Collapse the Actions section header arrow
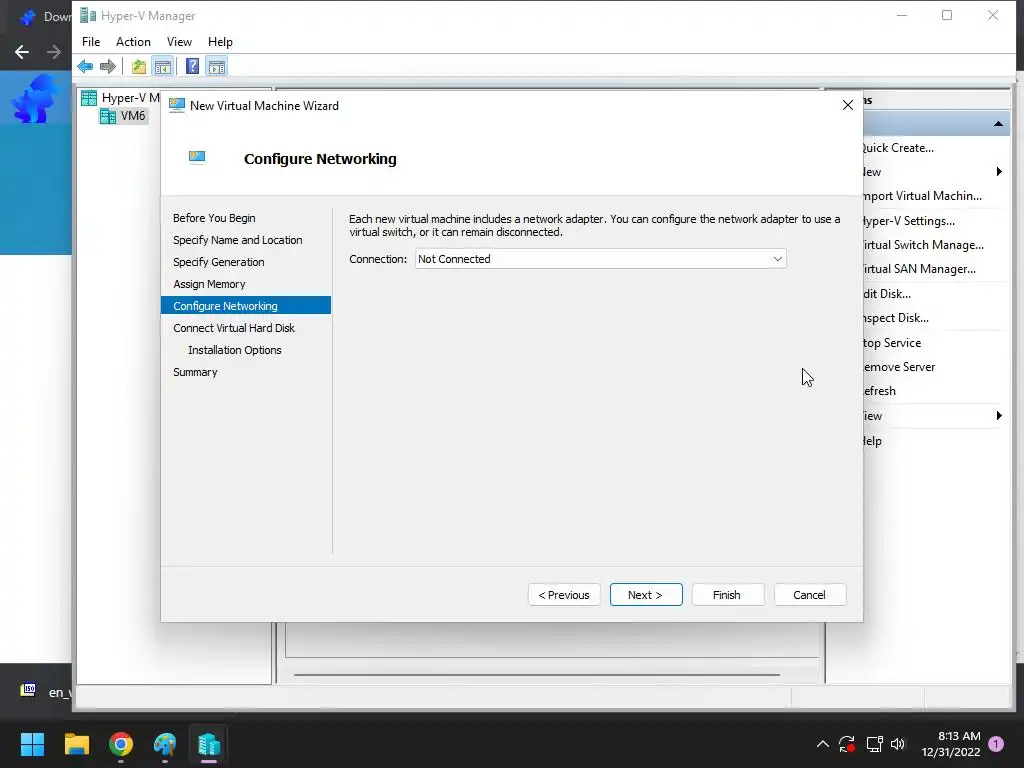Screen dimensions: 1024x768 998,123
